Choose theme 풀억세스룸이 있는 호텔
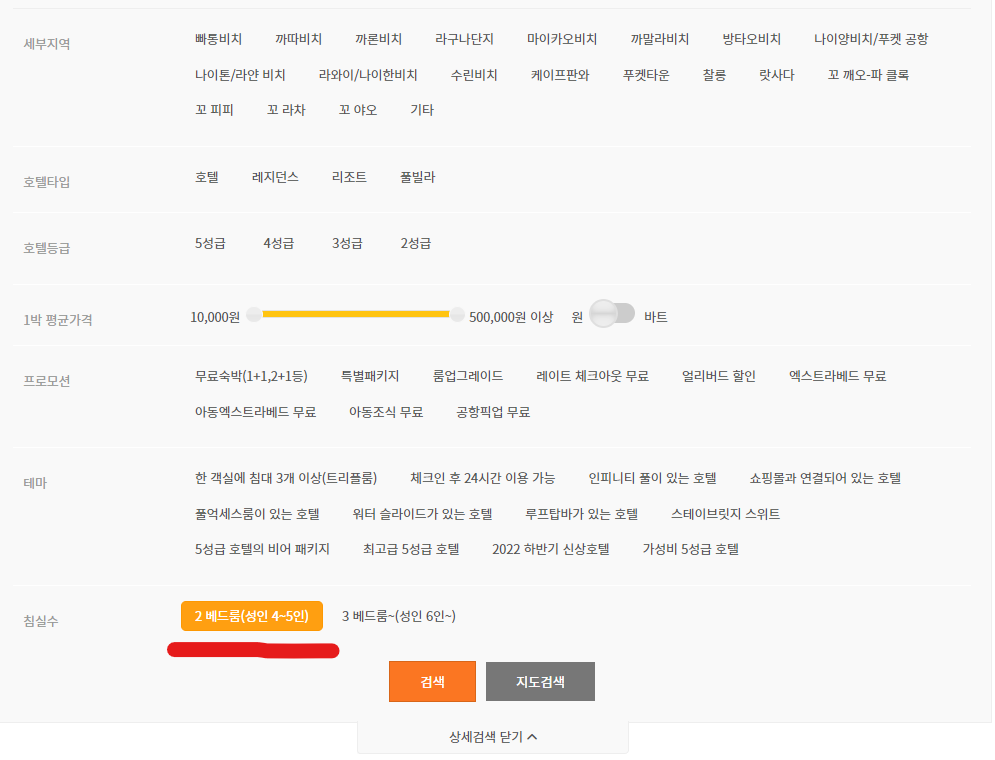 [257, 514]
